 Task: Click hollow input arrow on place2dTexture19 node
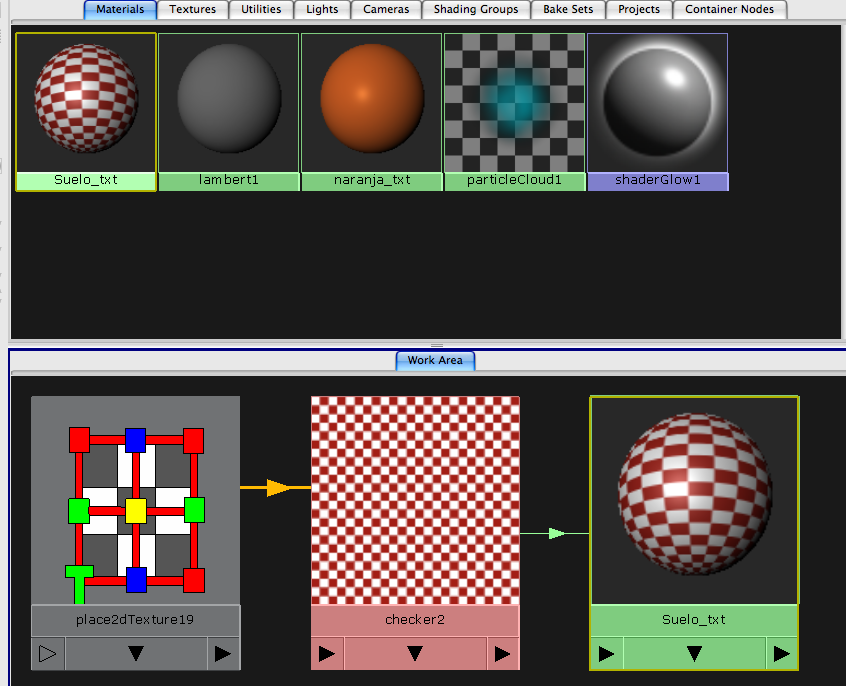46,653
